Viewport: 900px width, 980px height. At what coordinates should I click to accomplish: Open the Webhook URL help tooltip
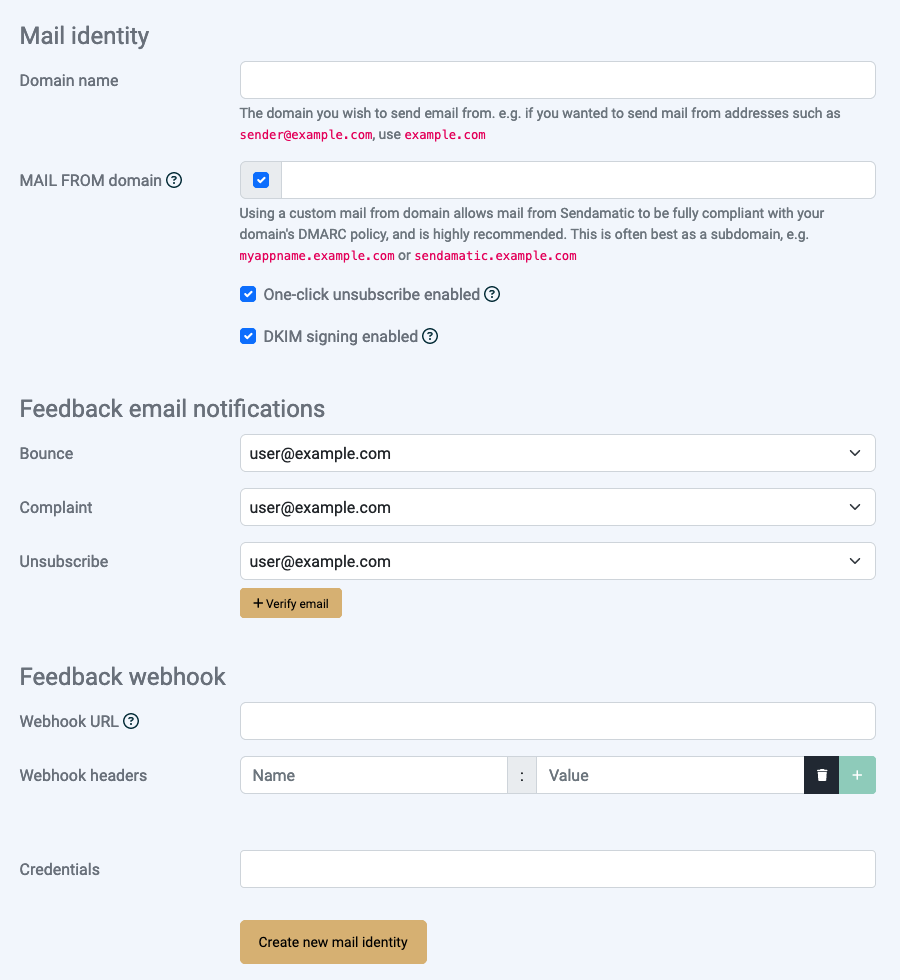click(131, 720)
